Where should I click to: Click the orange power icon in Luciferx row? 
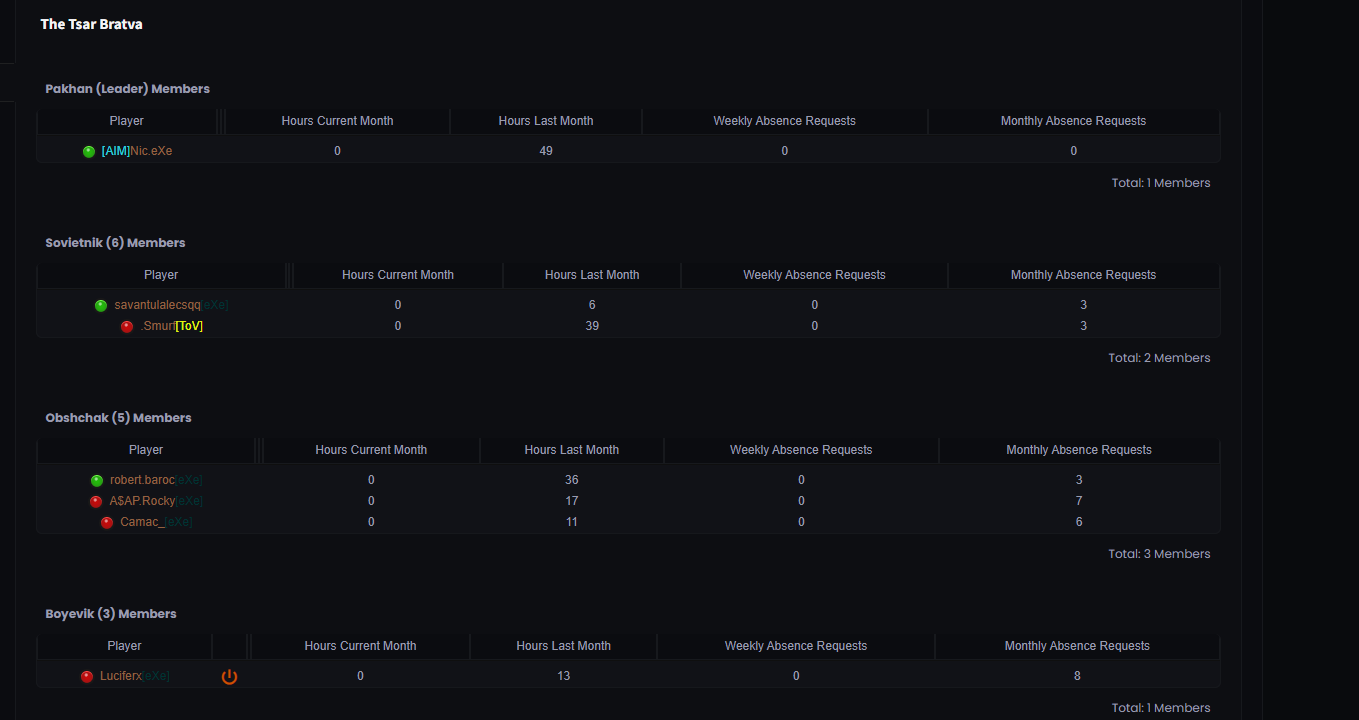pos(229,677)
